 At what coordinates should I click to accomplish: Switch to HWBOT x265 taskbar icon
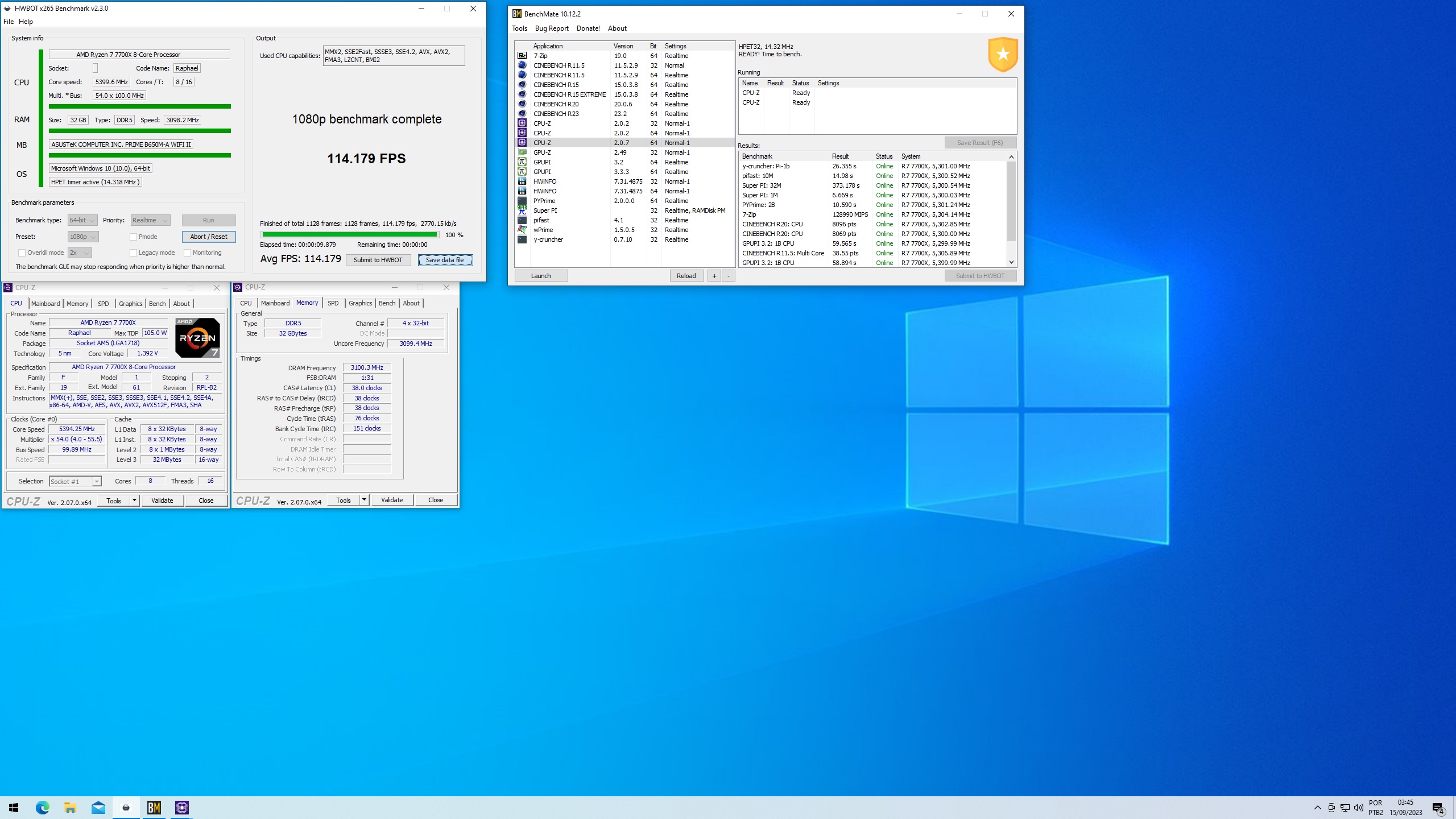(126, 808)
